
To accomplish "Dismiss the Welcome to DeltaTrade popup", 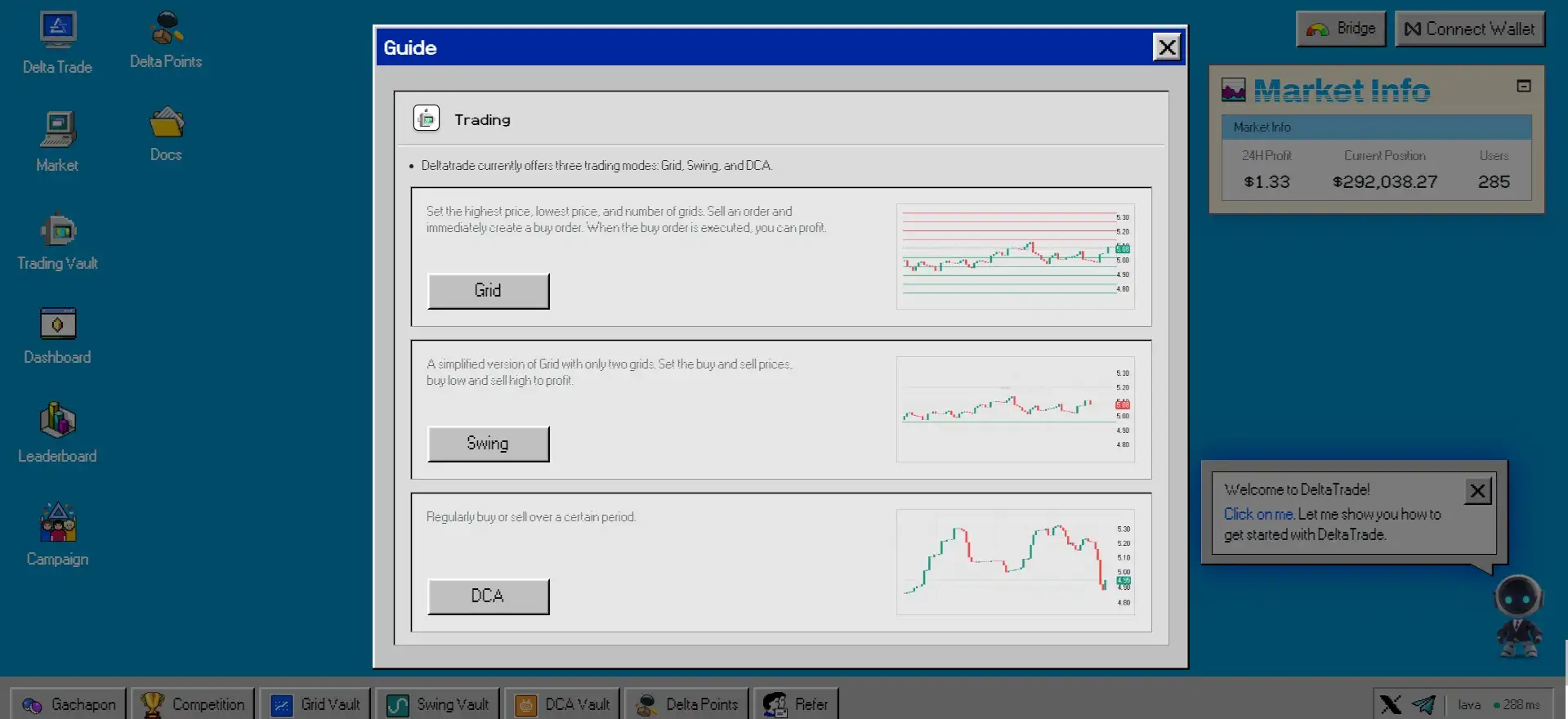I will [x=1477, y=491].
